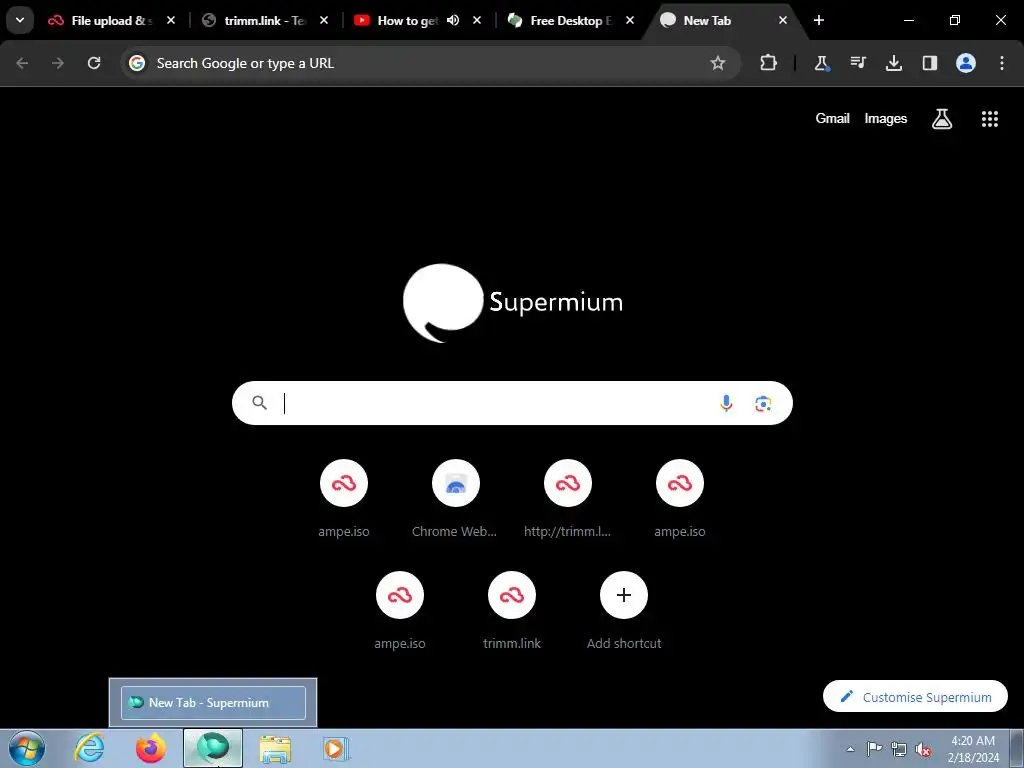This screenshot has width=1024, height=768.
Task: Reload the page
Action: (94, 63)
